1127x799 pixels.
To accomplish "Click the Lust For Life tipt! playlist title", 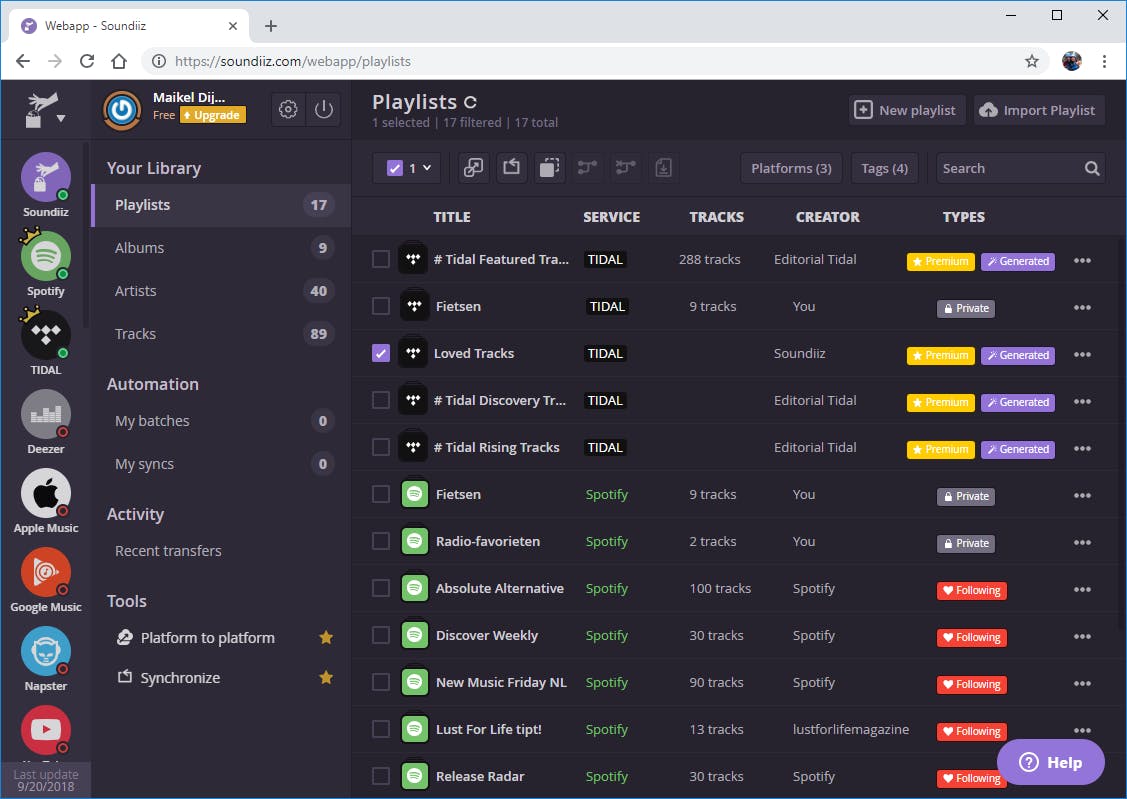I will 489,729.
